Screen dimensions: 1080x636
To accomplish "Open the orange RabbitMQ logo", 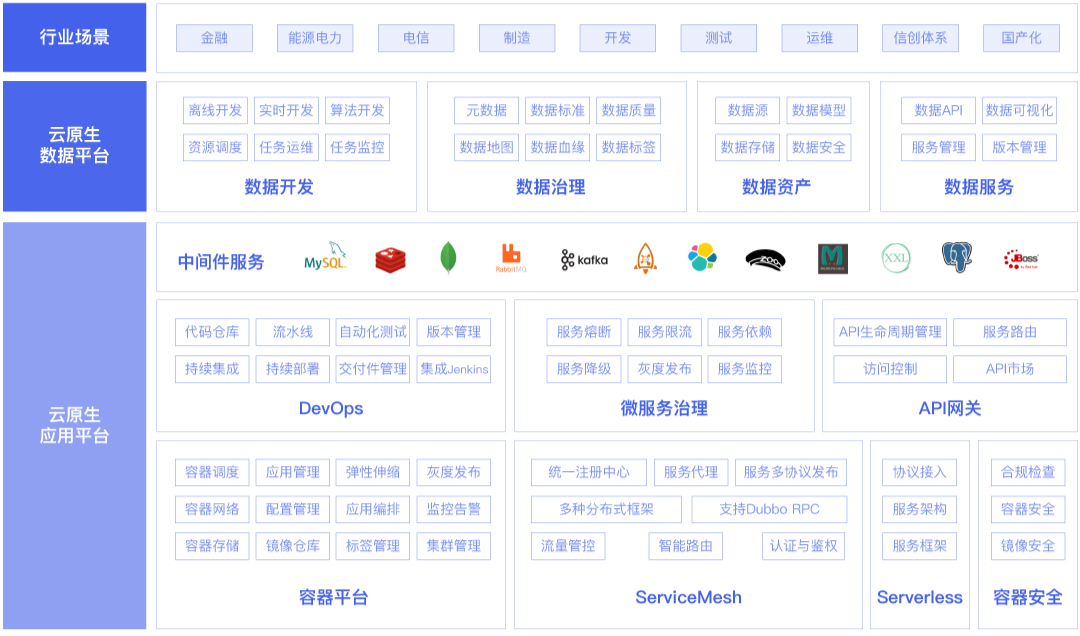I will tap(511, 258).
